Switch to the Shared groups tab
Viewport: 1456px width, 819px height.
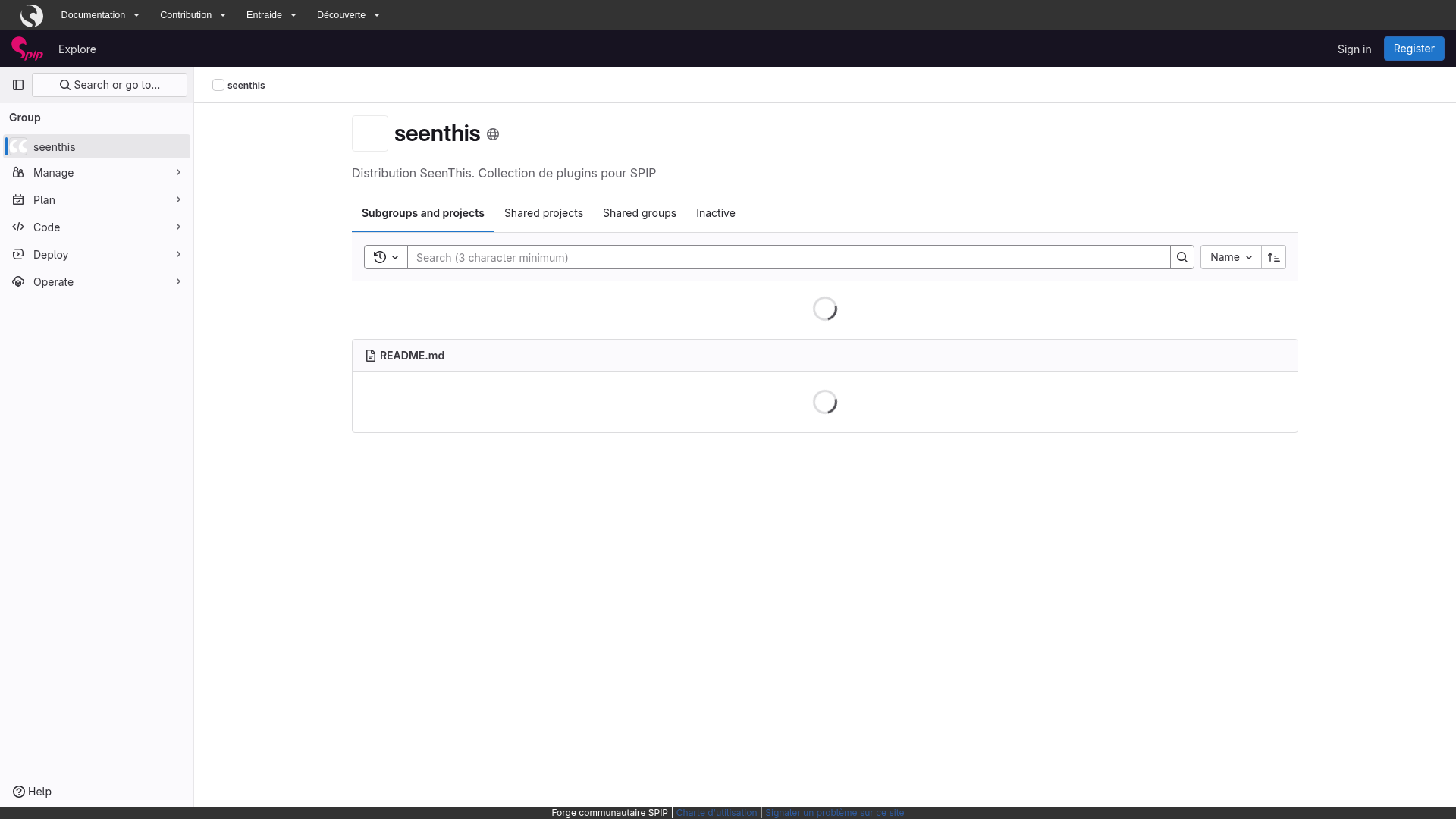[639, 213]
